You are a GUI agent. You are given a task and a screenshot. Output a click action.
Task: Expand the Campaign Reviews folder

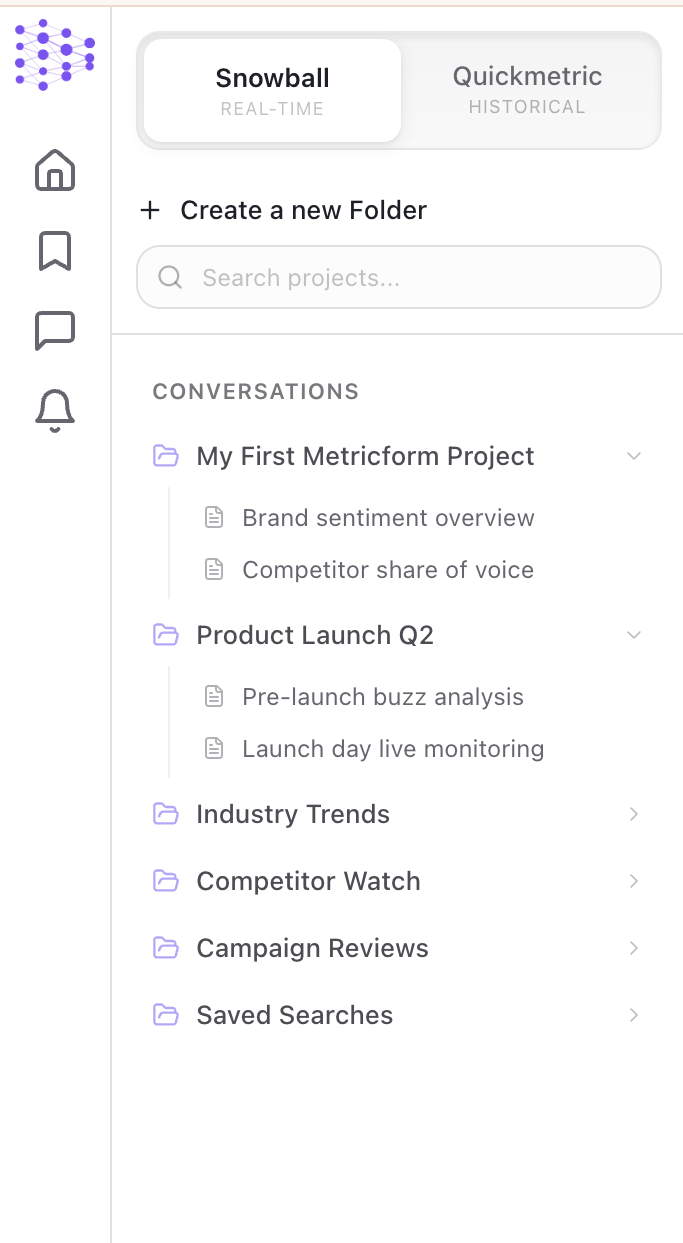click(x=634, y=948)
